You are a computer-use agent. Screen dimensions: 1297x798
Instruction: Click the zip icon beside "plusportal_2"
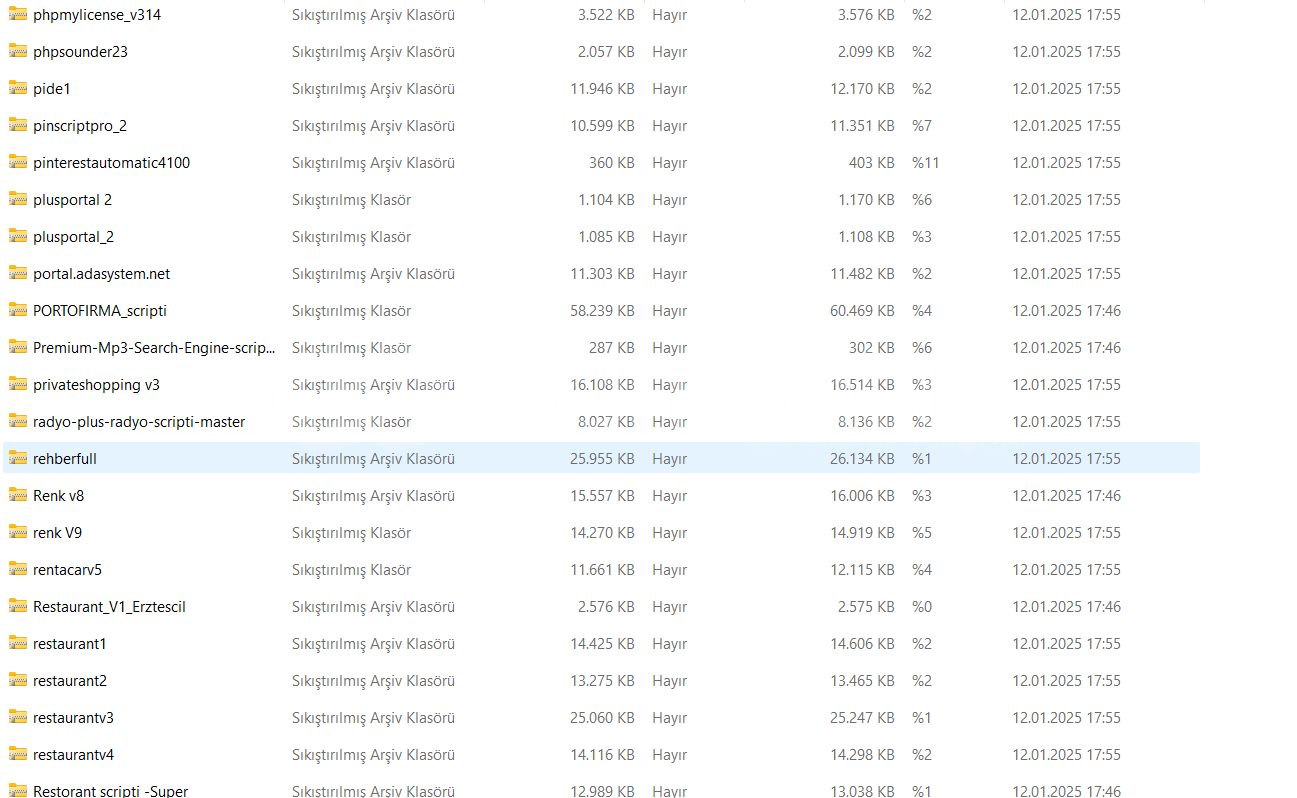tap(18, 236)
